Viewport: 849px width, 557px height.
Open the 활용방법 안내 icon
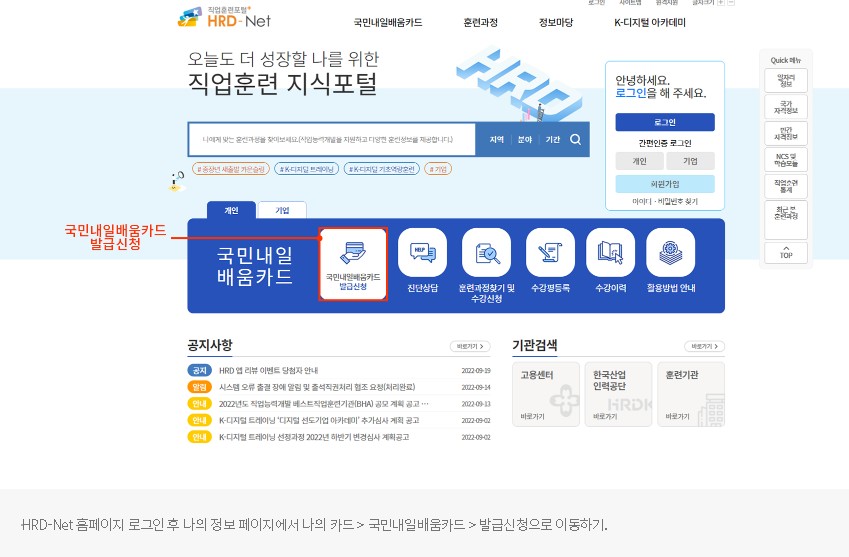(670, 252)
